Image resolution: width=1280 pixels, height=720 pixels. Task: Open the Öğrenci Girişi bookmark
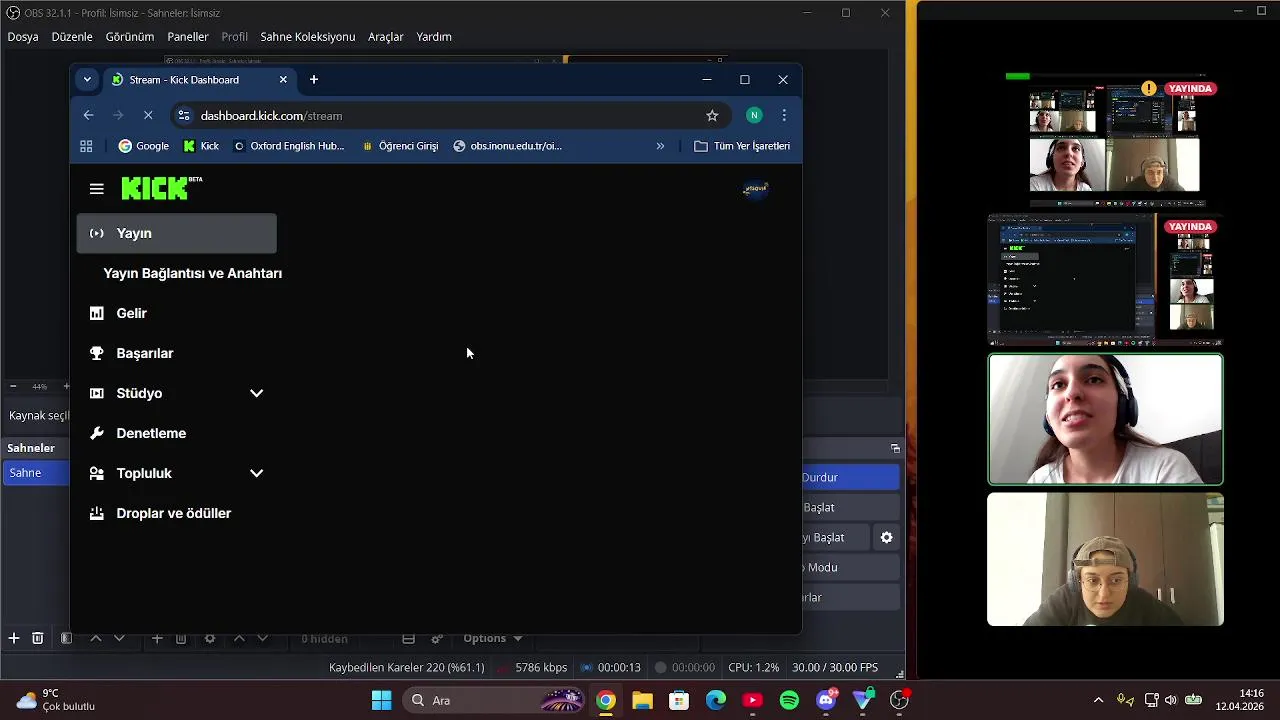[400, 146]
